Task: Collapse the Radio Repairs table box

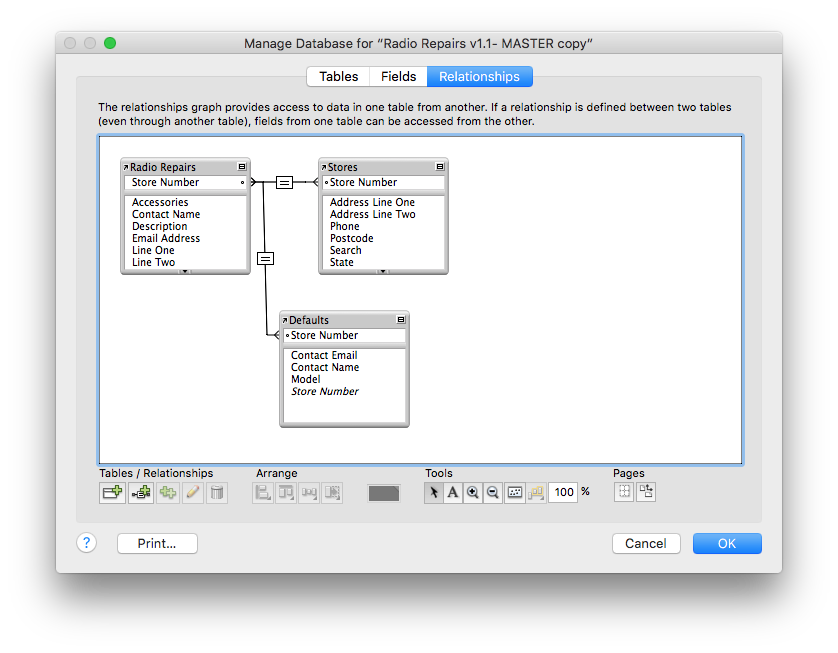Action: click(242, 167)
